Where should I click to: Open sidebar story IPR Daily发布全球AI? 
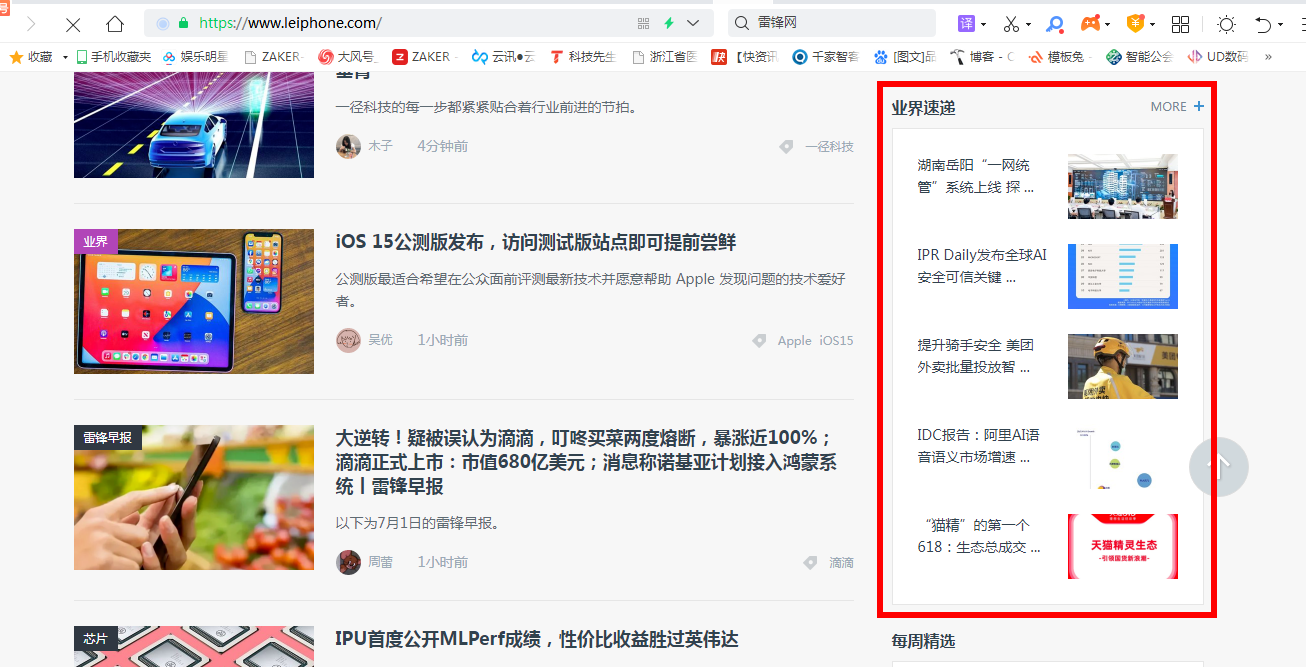click(982, 265)
